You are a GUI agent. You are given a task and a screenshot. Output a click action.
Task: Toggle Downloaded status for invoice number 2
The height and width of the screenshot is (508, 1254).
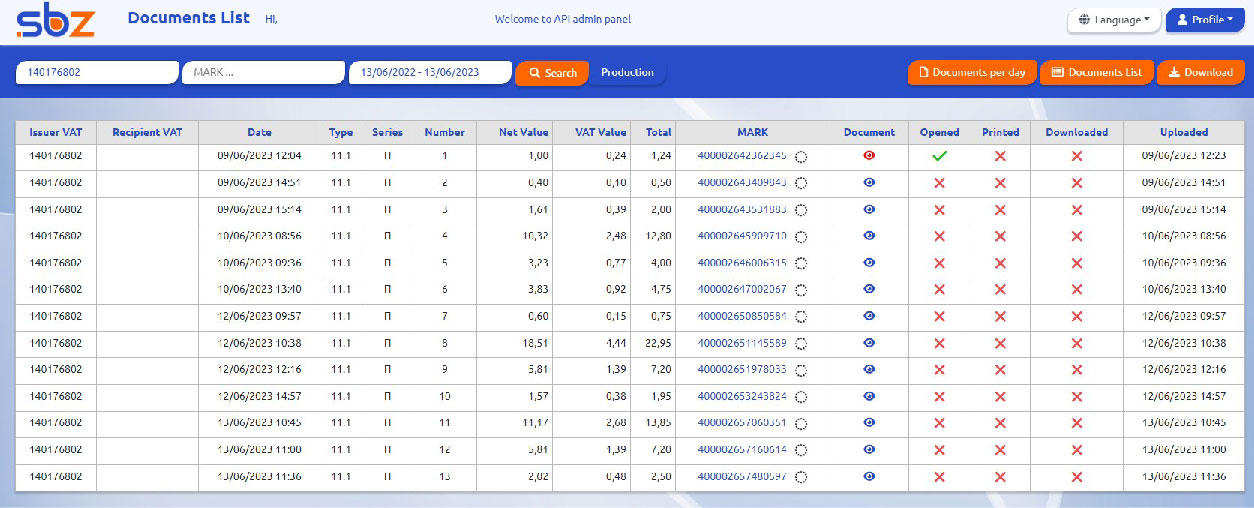[x=1076, y=183]
